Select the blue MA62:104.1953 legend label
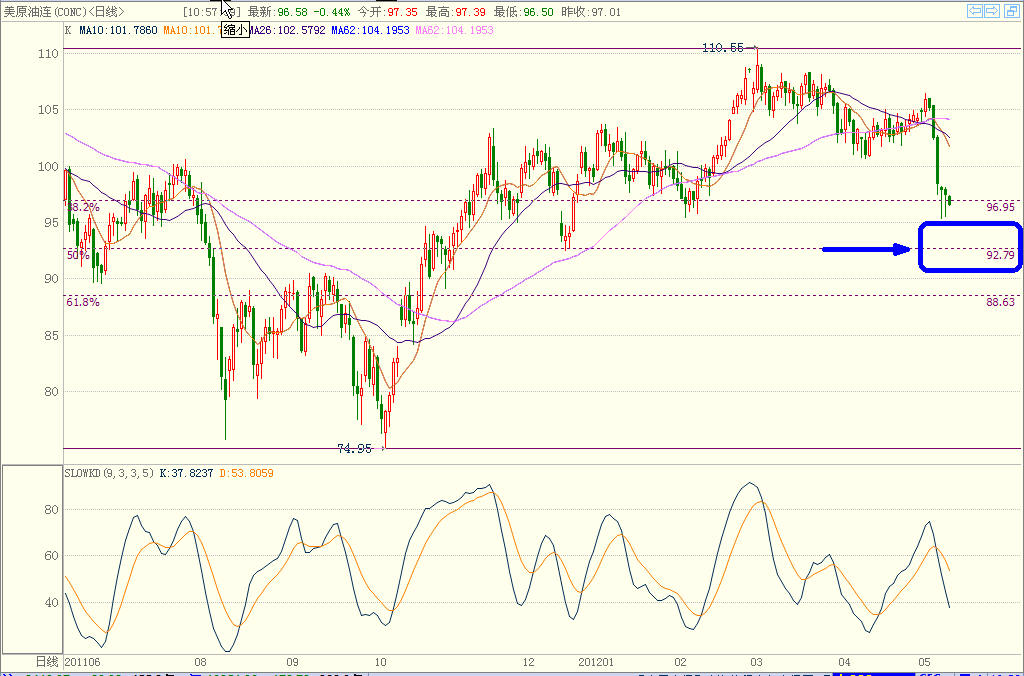1024x676 pixels. click(x=370, y=30)
